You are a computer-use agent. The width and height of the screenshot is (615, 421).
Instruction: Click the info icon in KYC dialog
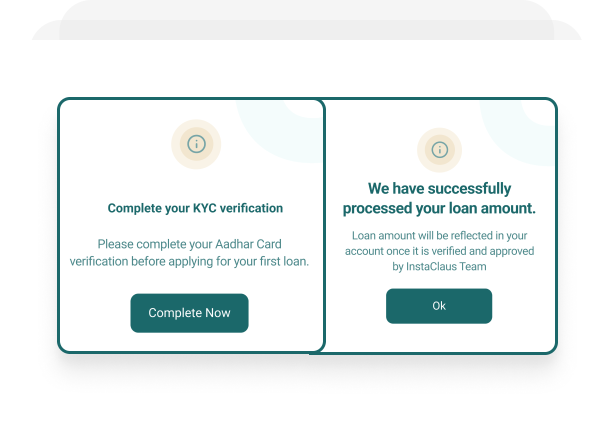196,145
